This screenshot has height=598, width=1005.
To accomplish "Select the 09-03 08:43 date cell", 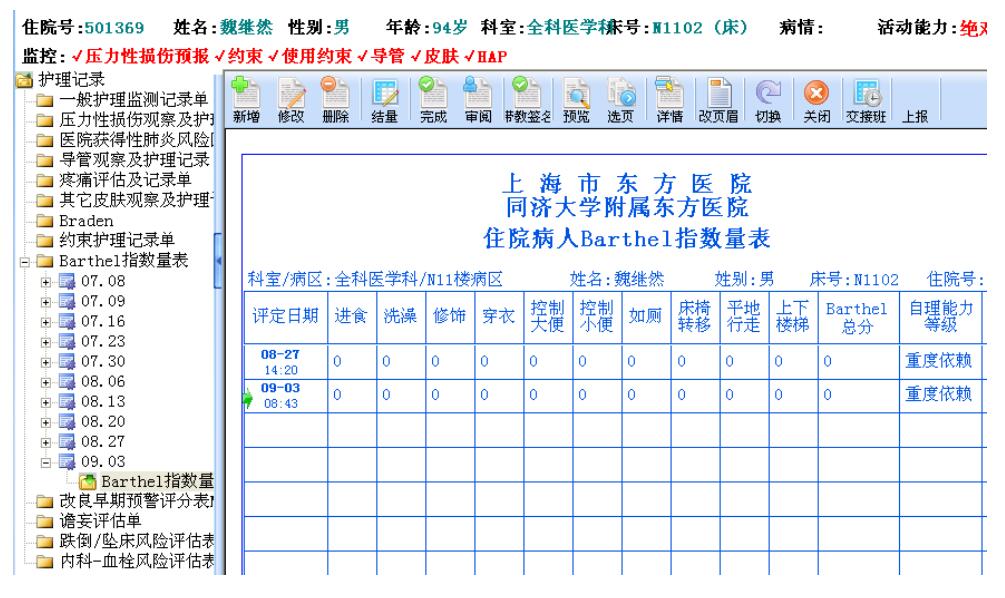I will [286, 395].
